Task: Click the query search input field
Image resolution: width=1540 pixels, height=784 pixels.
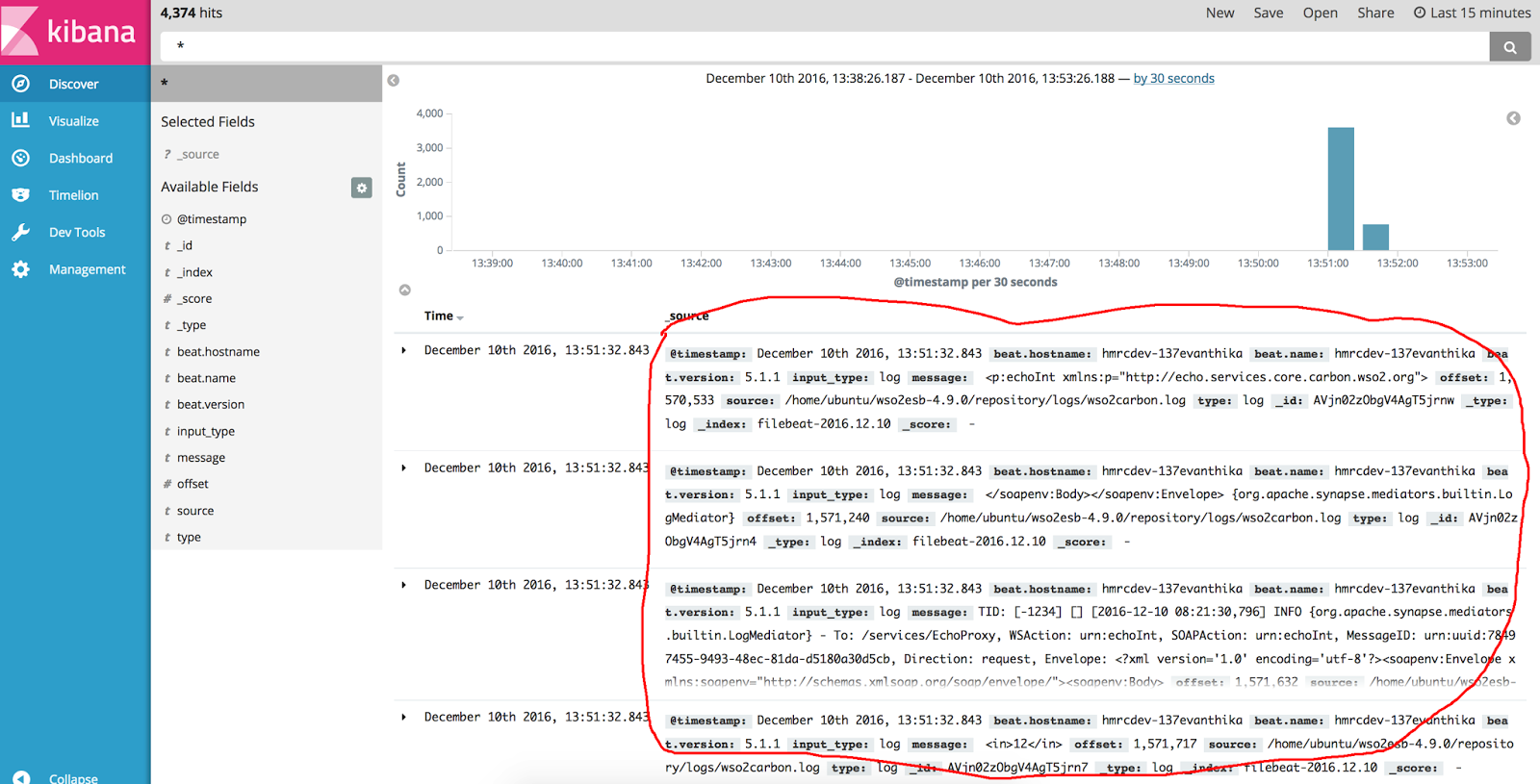Action: point(825,46)
